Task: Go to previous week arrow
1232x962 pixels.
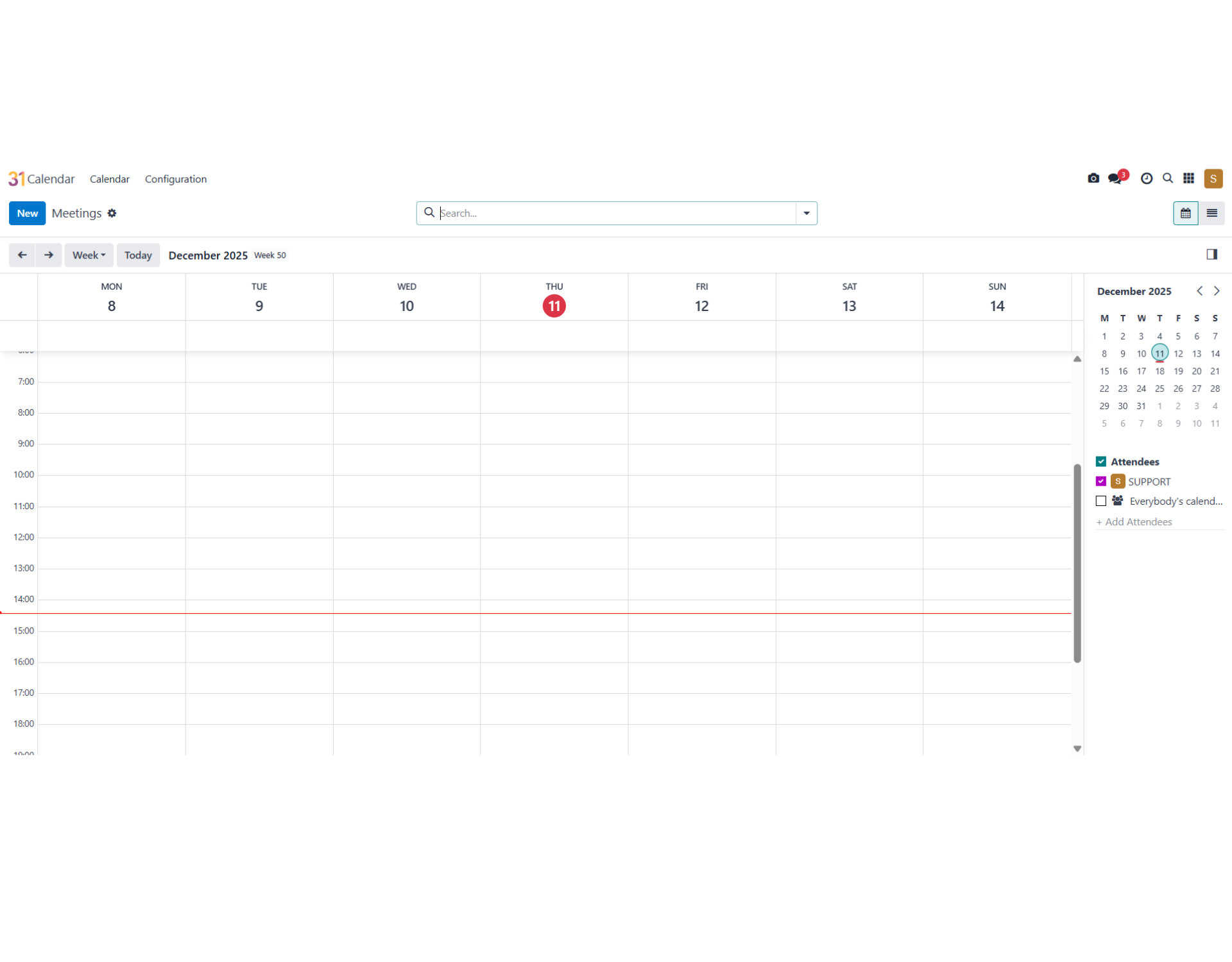Action: click(x=22, y=255)
